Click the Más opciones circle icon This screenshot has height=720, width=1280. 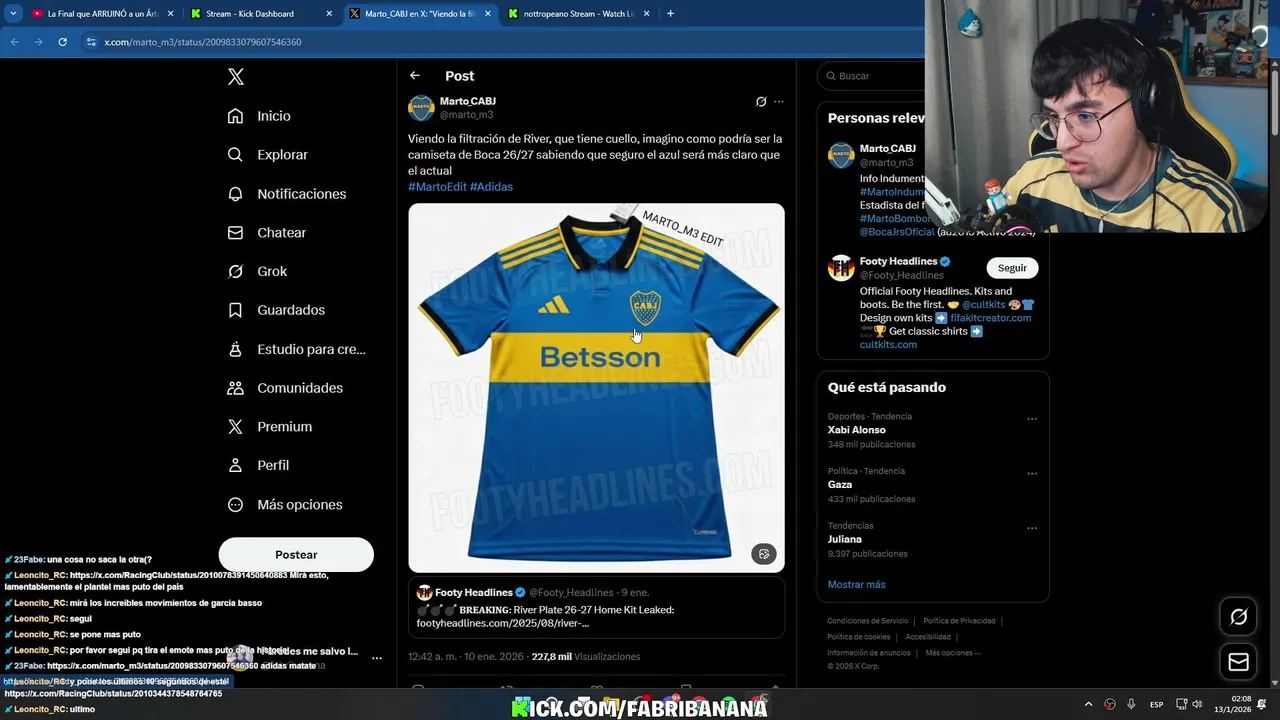coord(235,505)
